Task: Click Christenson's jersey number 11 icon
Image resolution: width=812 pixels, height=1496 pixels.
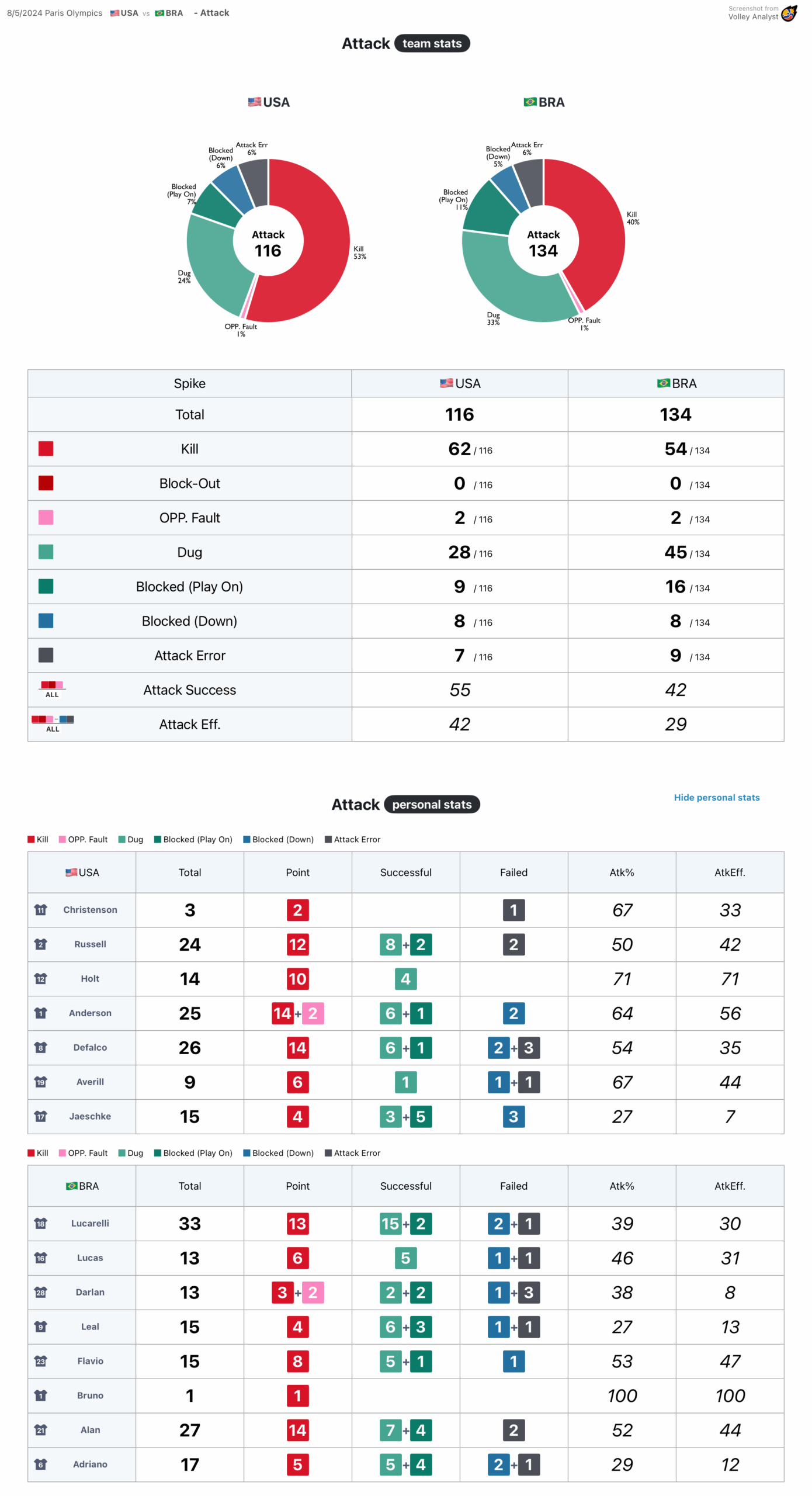Action: coord(40,910)
